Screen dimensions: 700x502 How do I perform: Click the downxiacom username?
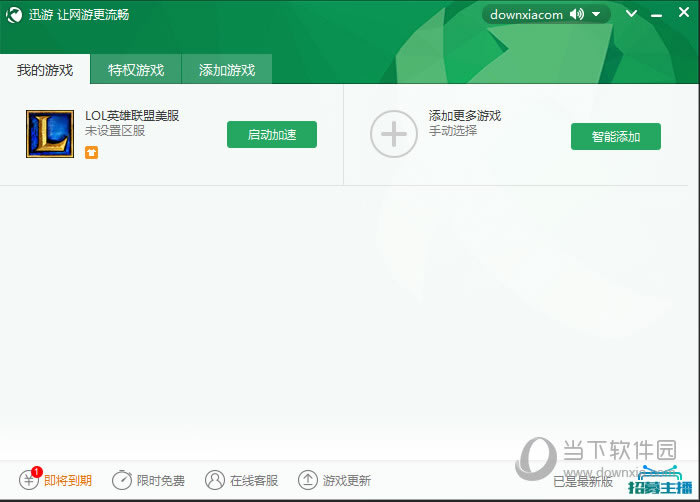[526, 15]
